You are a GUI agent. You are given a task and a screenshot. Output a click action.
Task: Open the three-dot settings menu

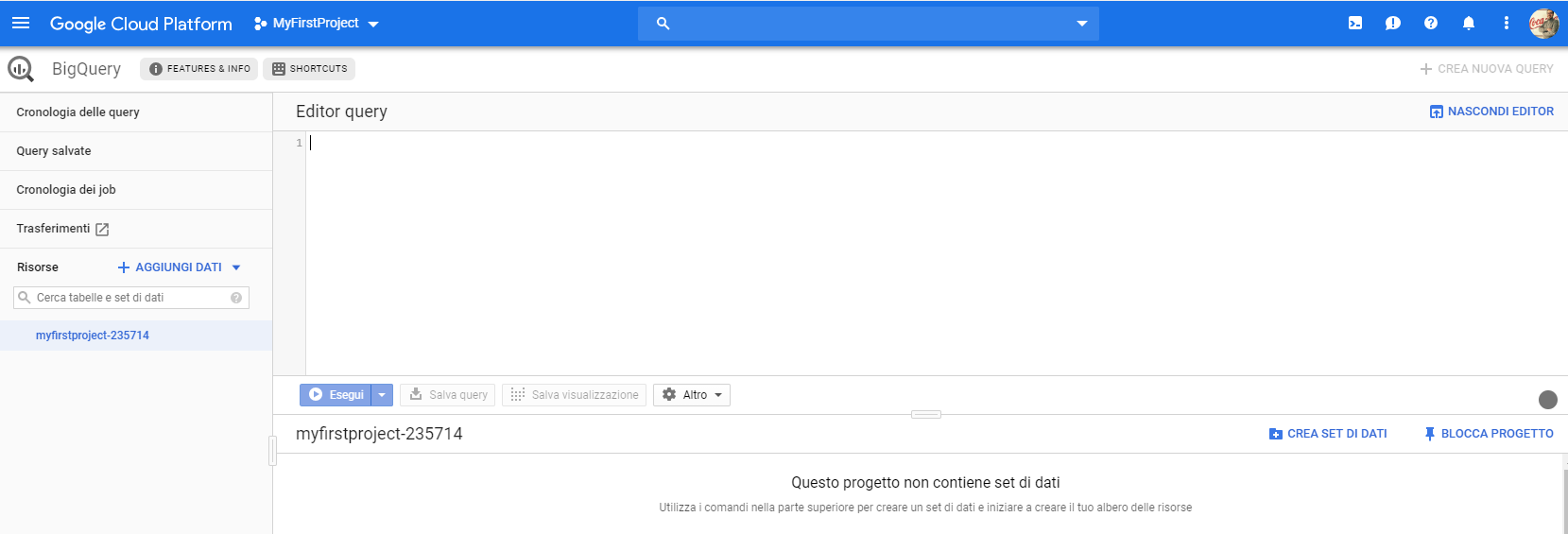click(1507, 23)
